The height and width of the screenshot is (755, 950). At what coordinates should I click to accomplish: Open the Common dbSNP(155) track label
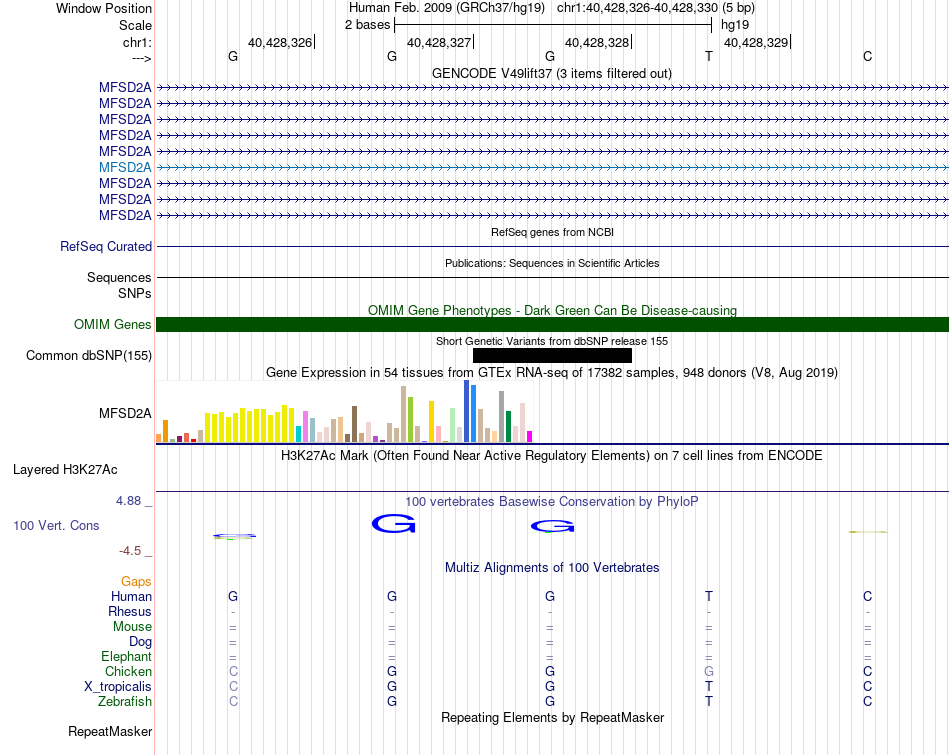pyautogui.click(x=89, y=356)
